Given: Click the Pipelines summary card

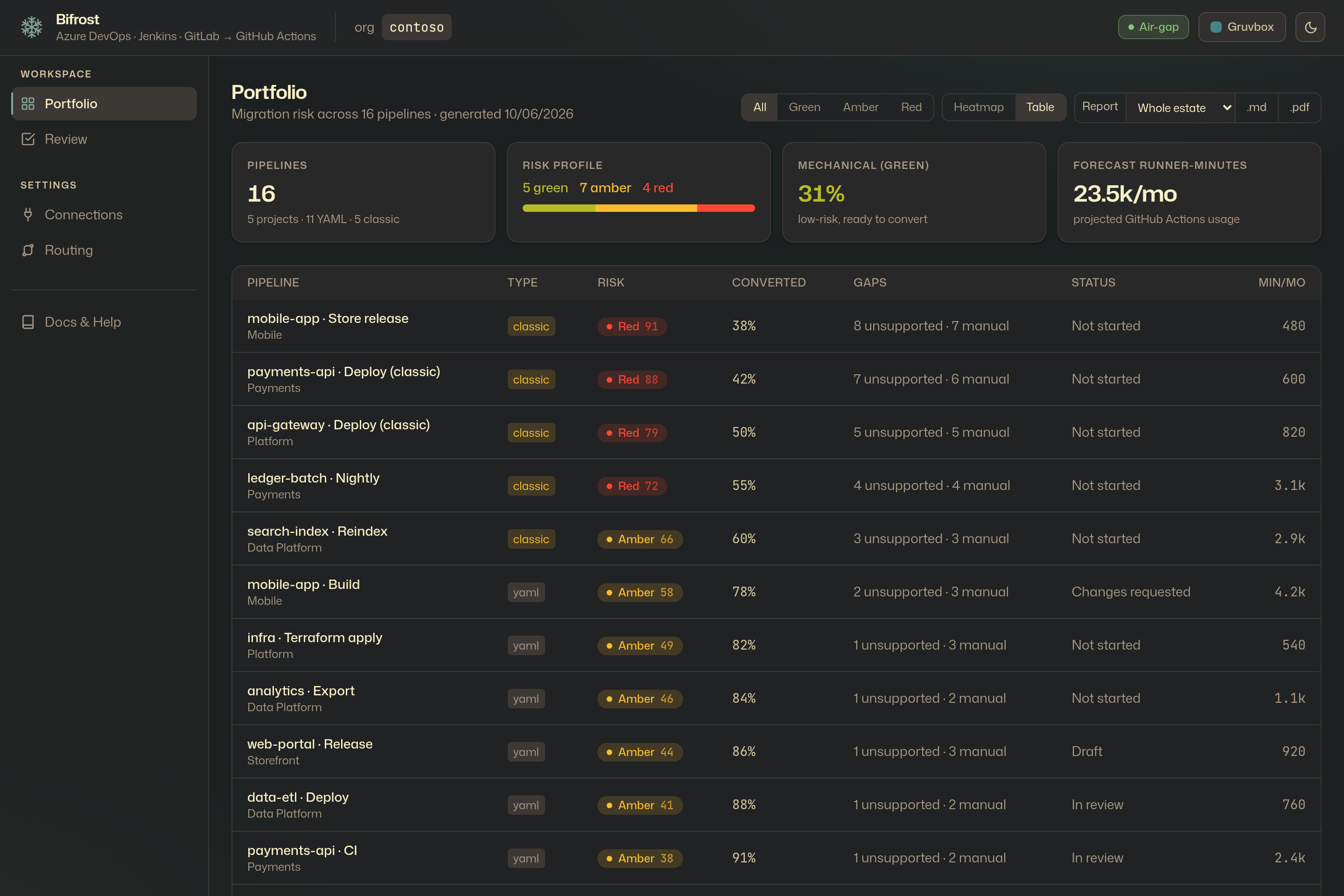Looking at the screenshot, I should [x=363, y=192].
